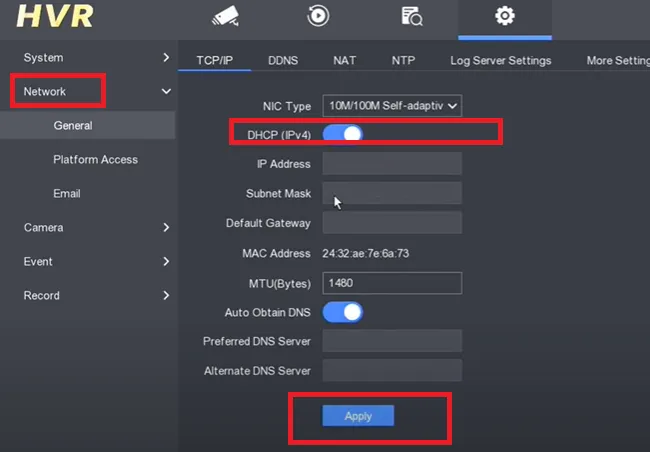650x452 pixels.
Task: Select System in the sidebar
Action: tap(44, 57)
